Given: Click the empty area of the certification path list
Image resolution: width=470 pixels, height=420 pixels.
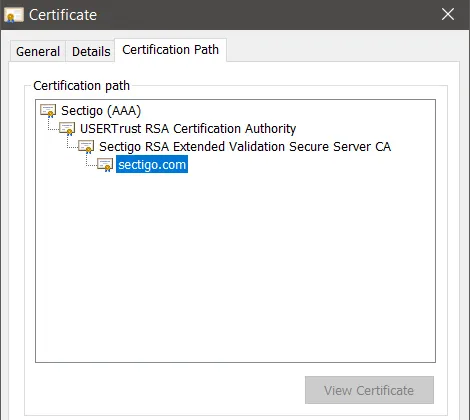Looking at the screenshot, I should point(235,267).
